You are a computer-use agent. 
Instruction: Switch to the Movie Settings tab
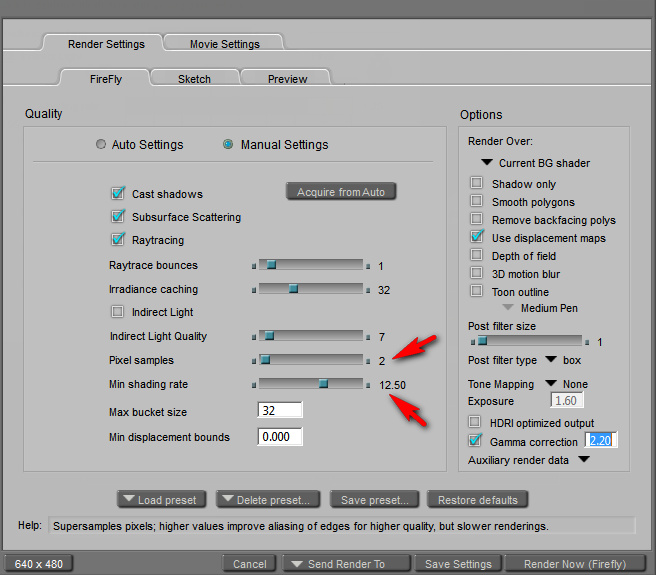pyautogui.click(x=225, y=44)
